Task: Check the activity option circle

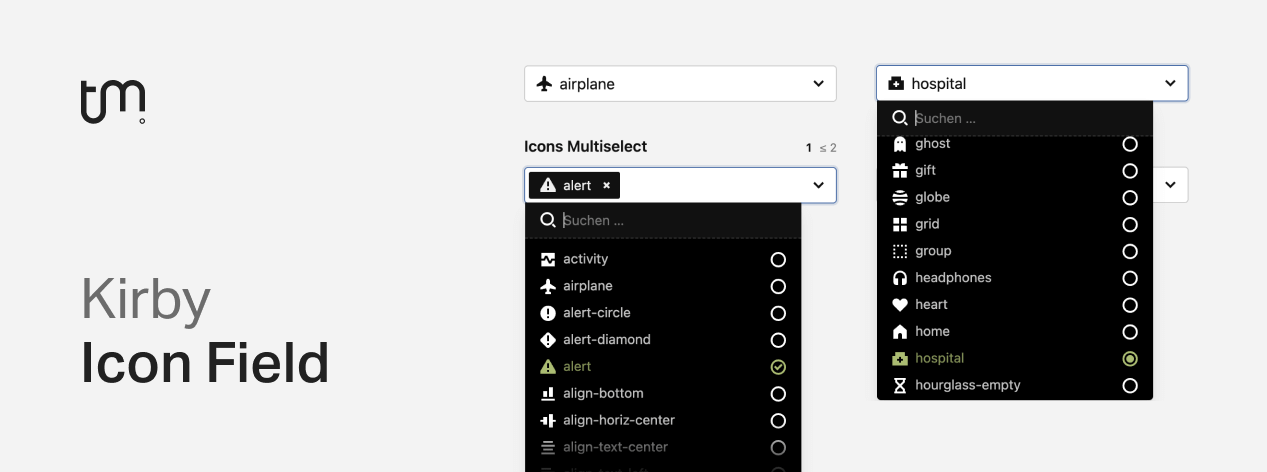Action: 778,260
